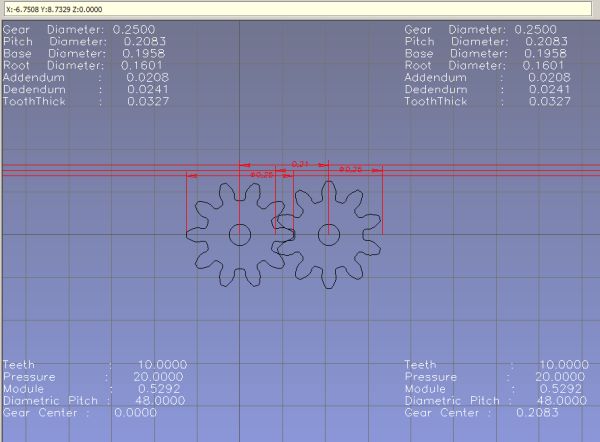Click Teeth 10.0000 in the lower right block
This screenshot has width=600, height=442.
point(497,365)
